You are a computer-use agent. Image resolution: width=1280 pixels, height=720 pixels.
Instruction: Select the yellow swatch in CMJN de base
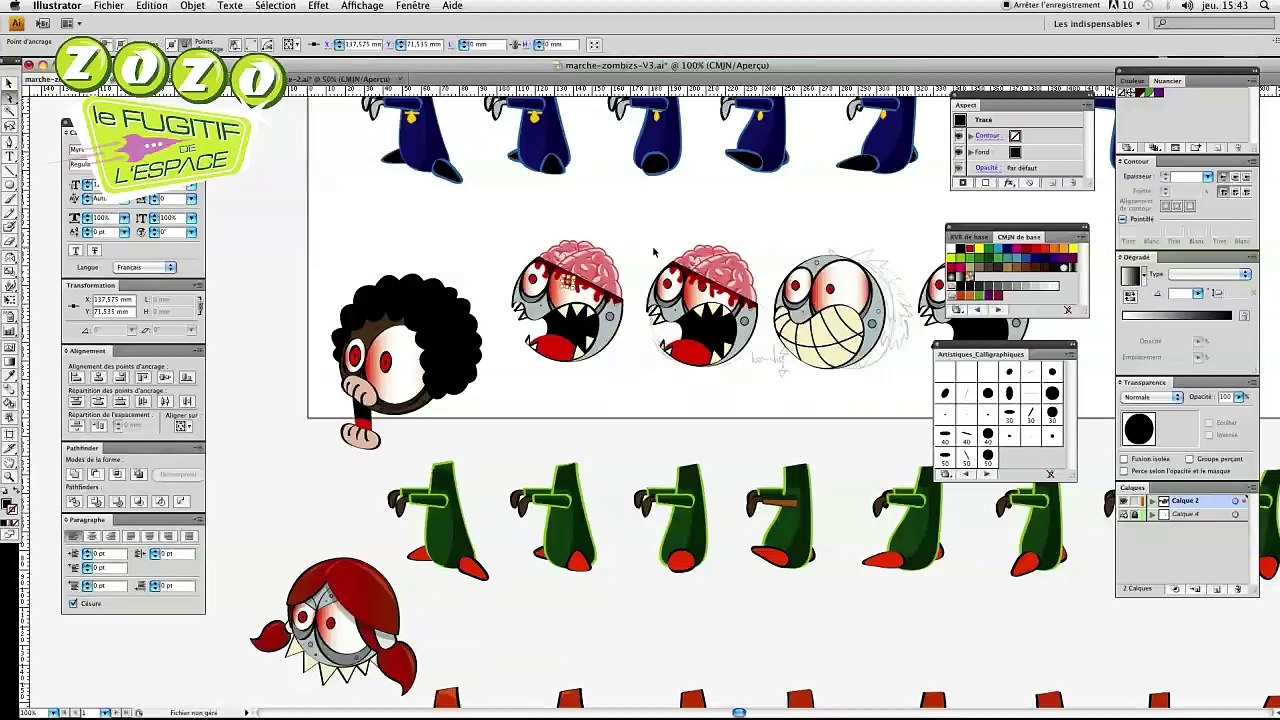(x=979, y=248)
